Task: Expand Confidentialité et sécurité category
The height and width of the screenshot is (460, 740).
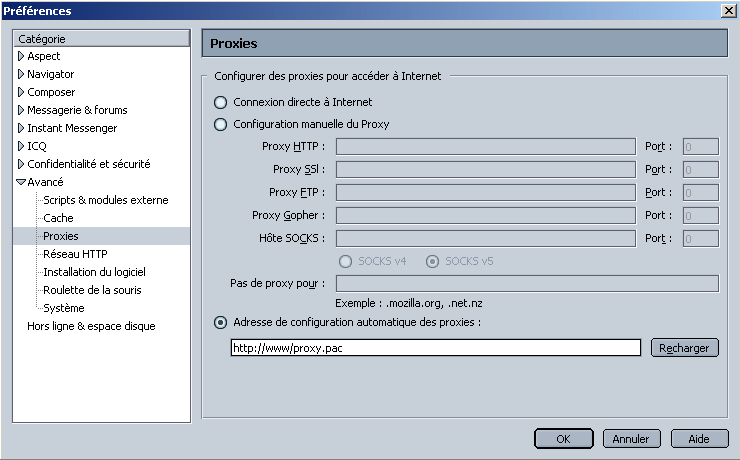Action: 21,164
